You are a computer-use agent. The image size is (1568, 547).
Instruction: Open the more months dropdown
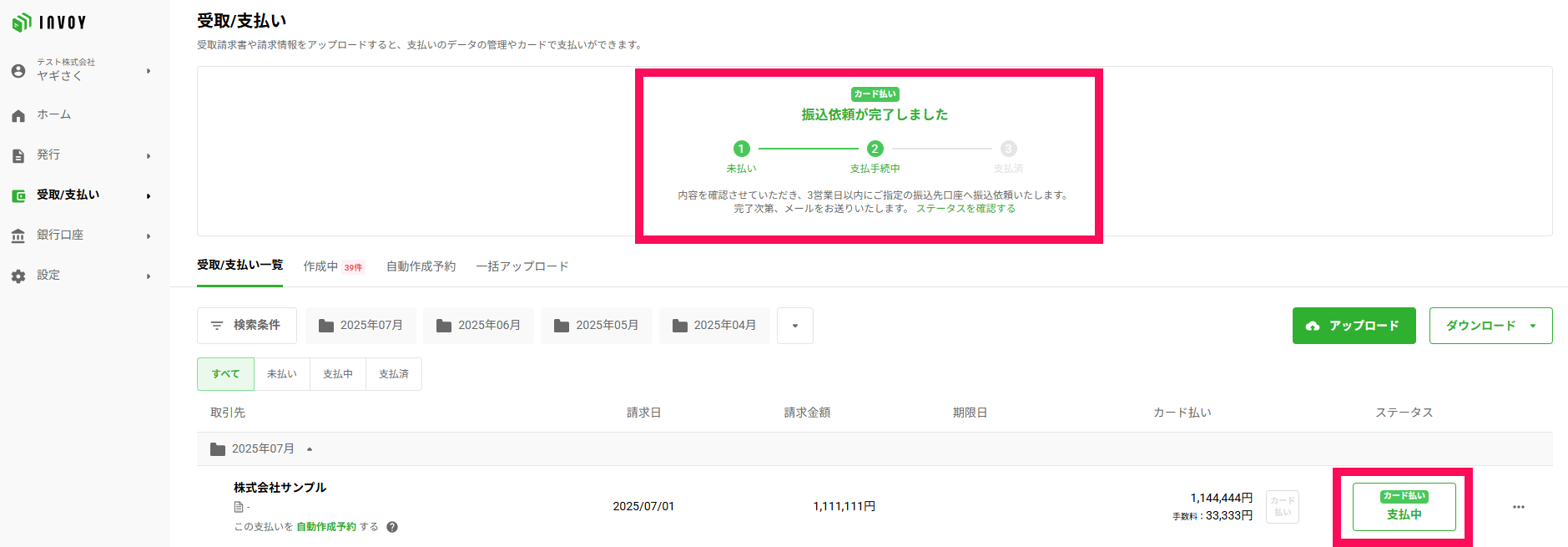[795, 326]
